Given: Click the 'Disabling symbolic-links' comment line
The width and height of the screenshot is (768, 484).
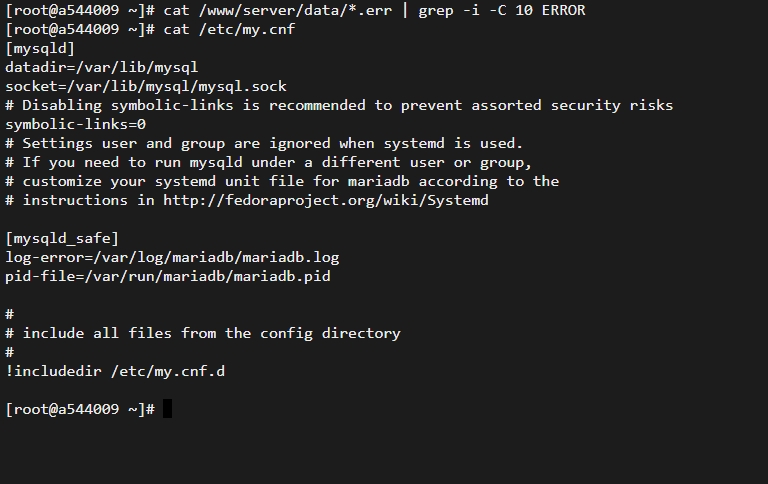Looking at the screenshot, I should coord(339,105).
